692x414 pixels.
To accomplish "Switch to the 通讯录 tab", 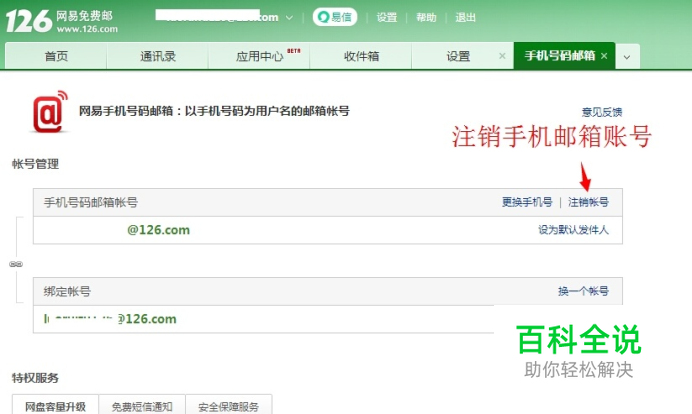I will tap(158, 56).
